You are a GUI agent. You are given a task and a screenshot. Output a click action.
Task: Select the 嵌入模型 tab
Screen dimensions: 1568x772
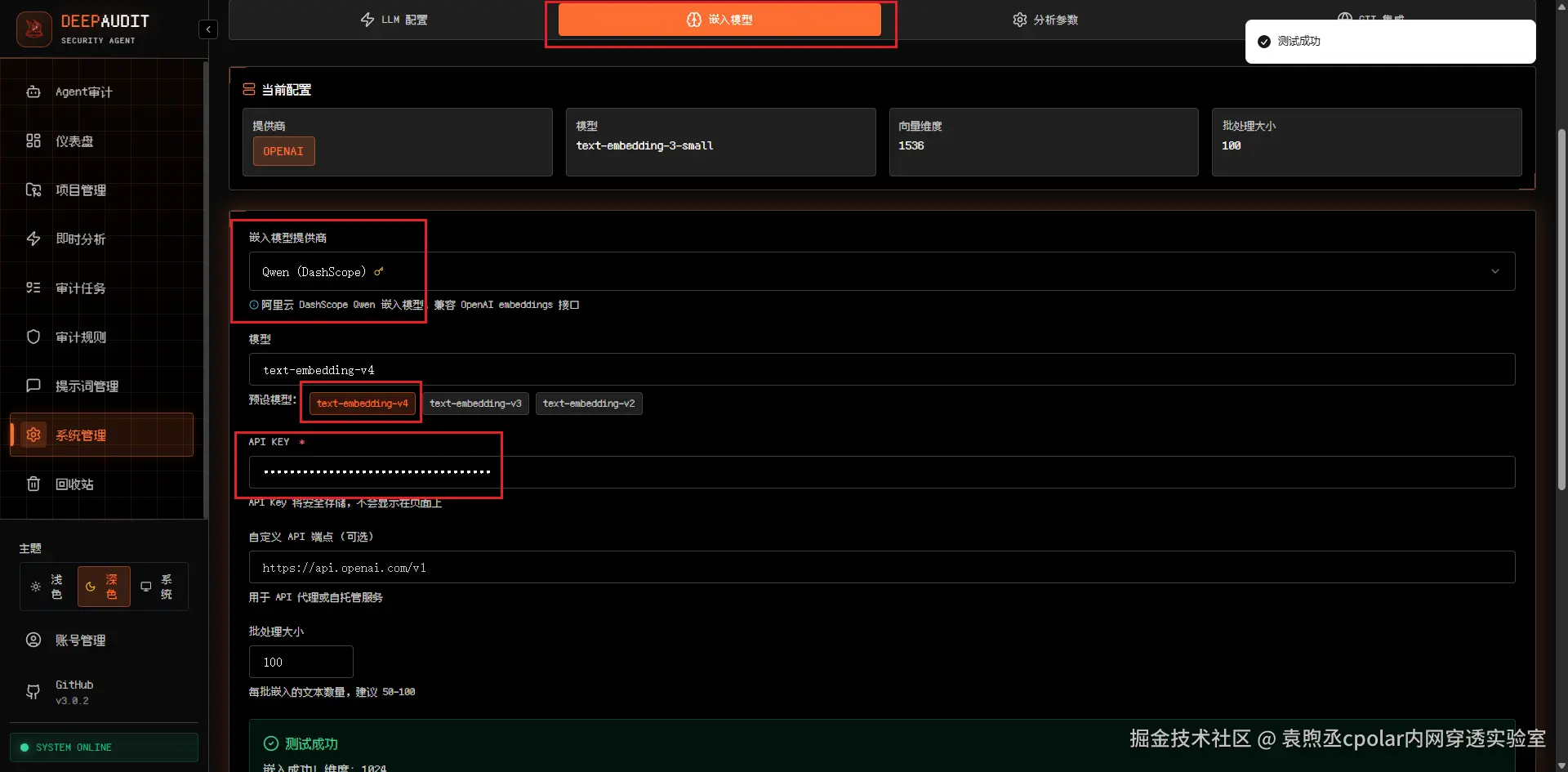tap(719, 20)
